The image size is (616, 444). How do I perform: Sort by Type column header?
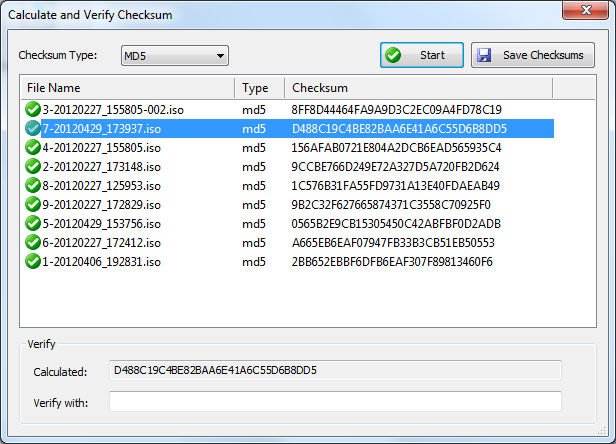click(260, 88)
